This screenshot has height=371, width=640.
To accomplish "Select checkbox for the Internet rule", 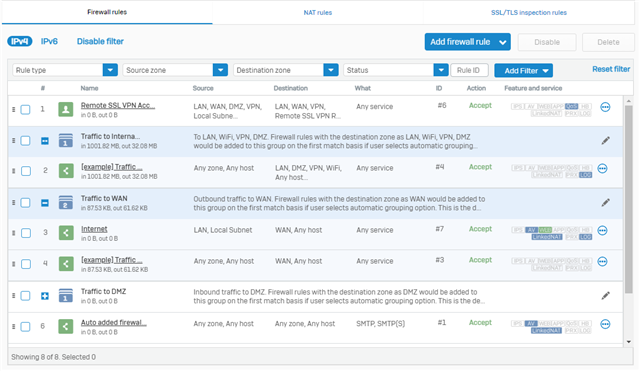I will pyautogui.click(x=26, y=233).
